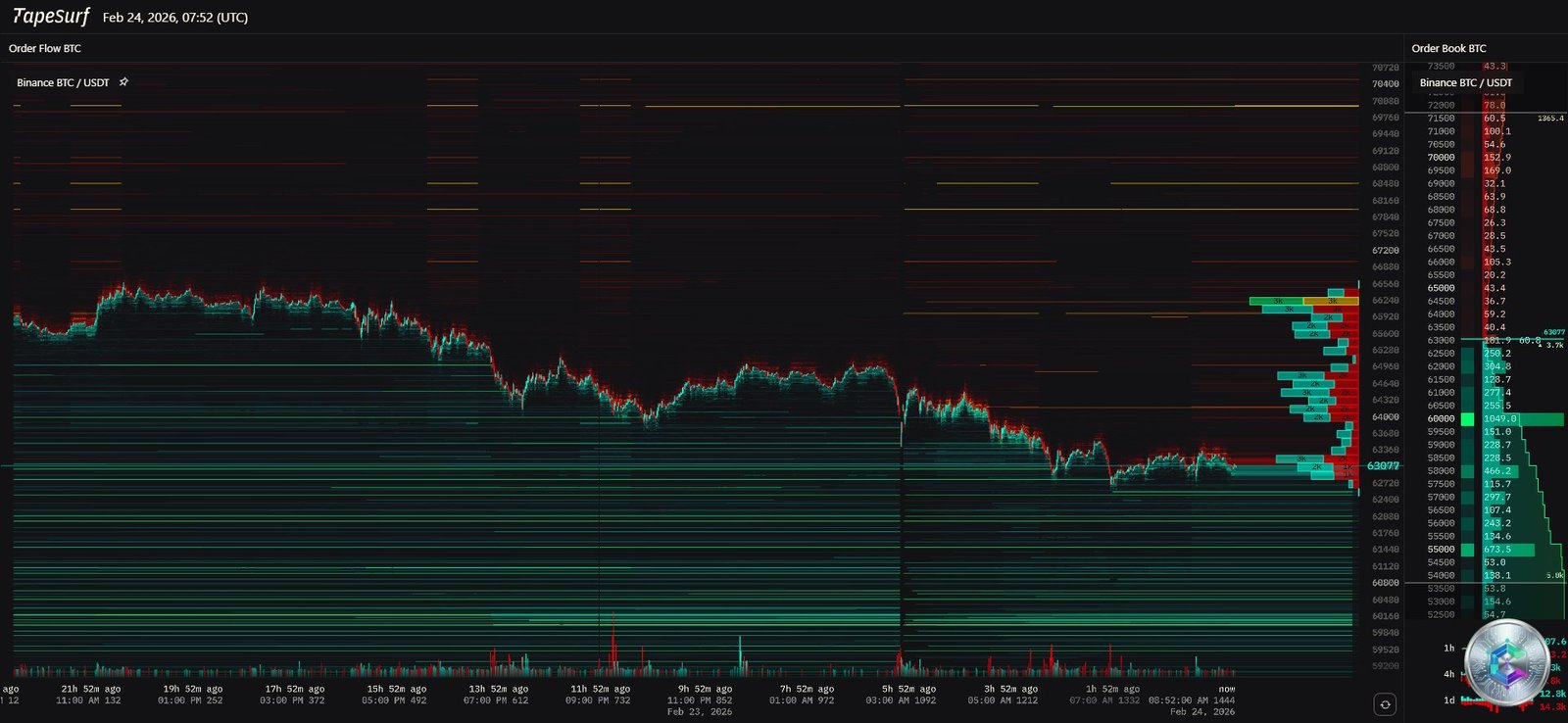The image size is (1568, 723).
Task: Click the refresh icon below the price axis
Action: pos(1385,703)
